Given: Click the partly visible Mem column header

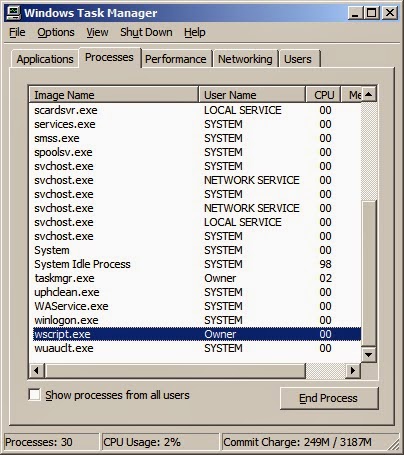Looking at the screenshot, I should coord(351,95).
